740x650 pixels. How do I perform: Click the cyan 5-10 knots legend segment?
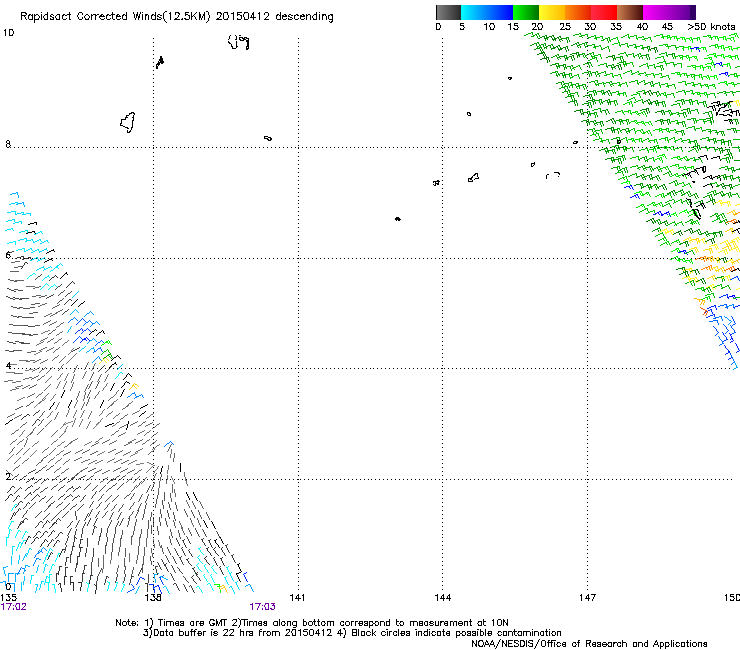tap(474, 12)
